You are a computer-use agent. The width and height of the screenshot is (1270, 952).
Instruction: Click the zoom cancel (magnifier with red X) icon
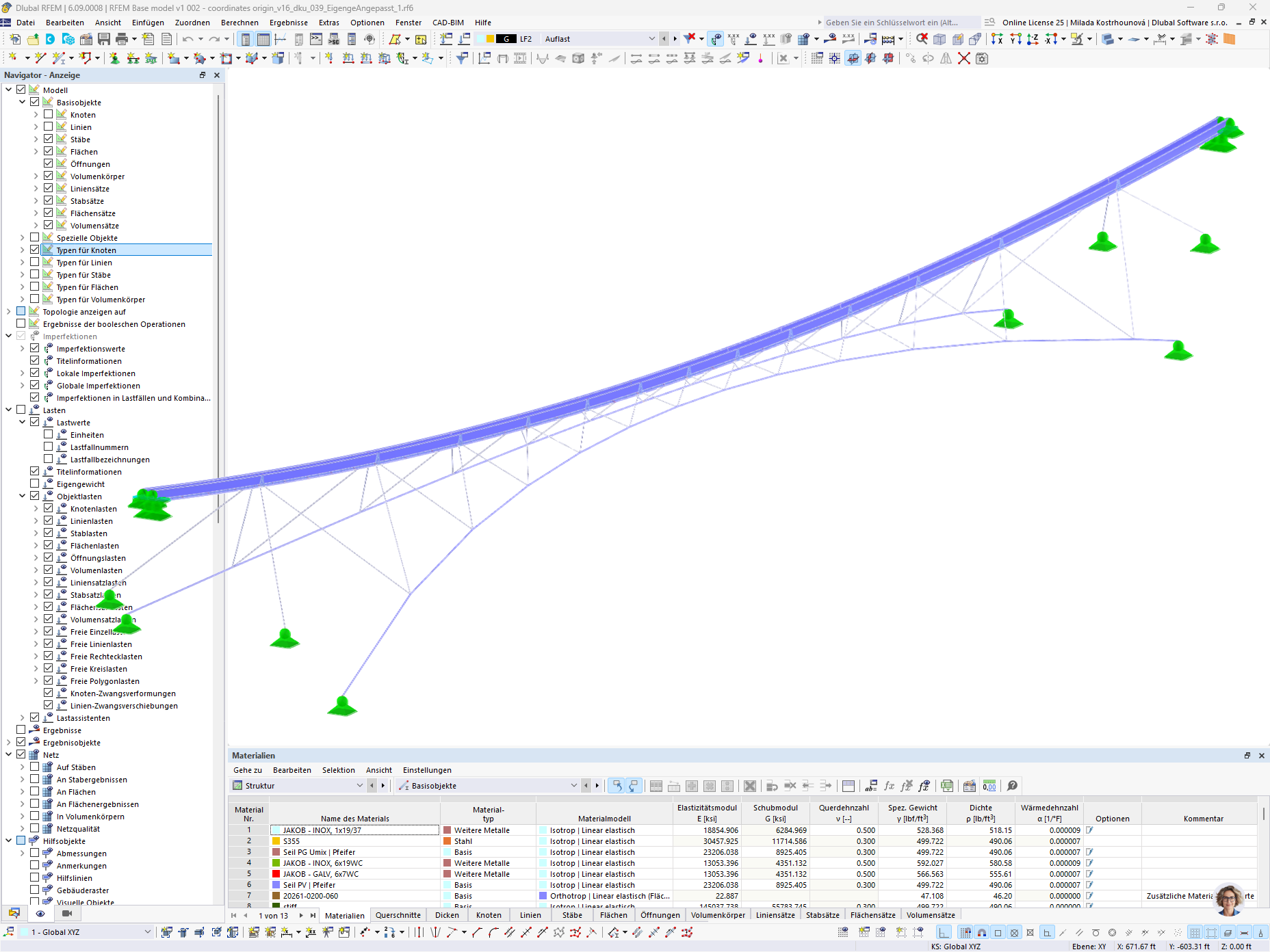(x=921, y=39)
